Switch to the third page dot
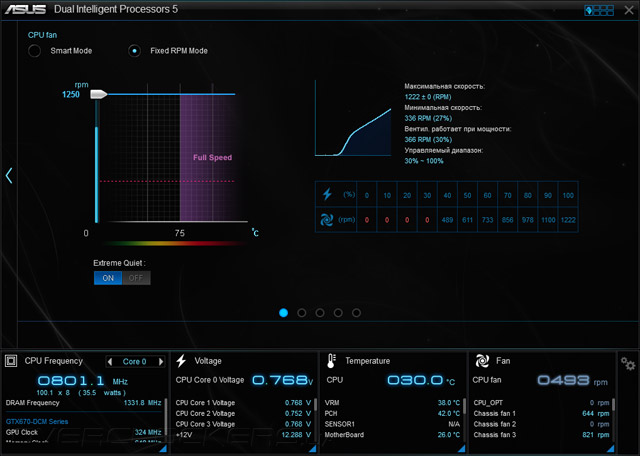Image resolution: width=640 pixels, height=456 pixels. [x=320, y=313]
